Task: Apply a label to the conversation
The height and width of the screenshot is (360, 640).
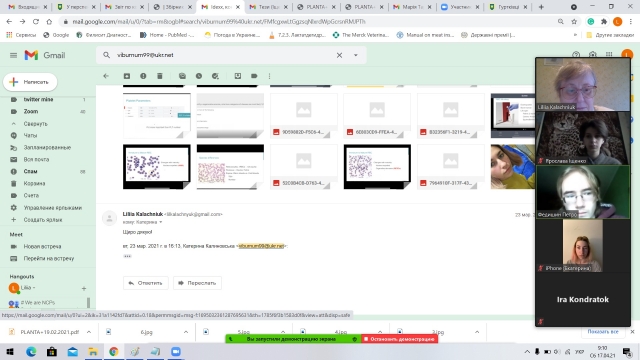Action: [254, 76]
